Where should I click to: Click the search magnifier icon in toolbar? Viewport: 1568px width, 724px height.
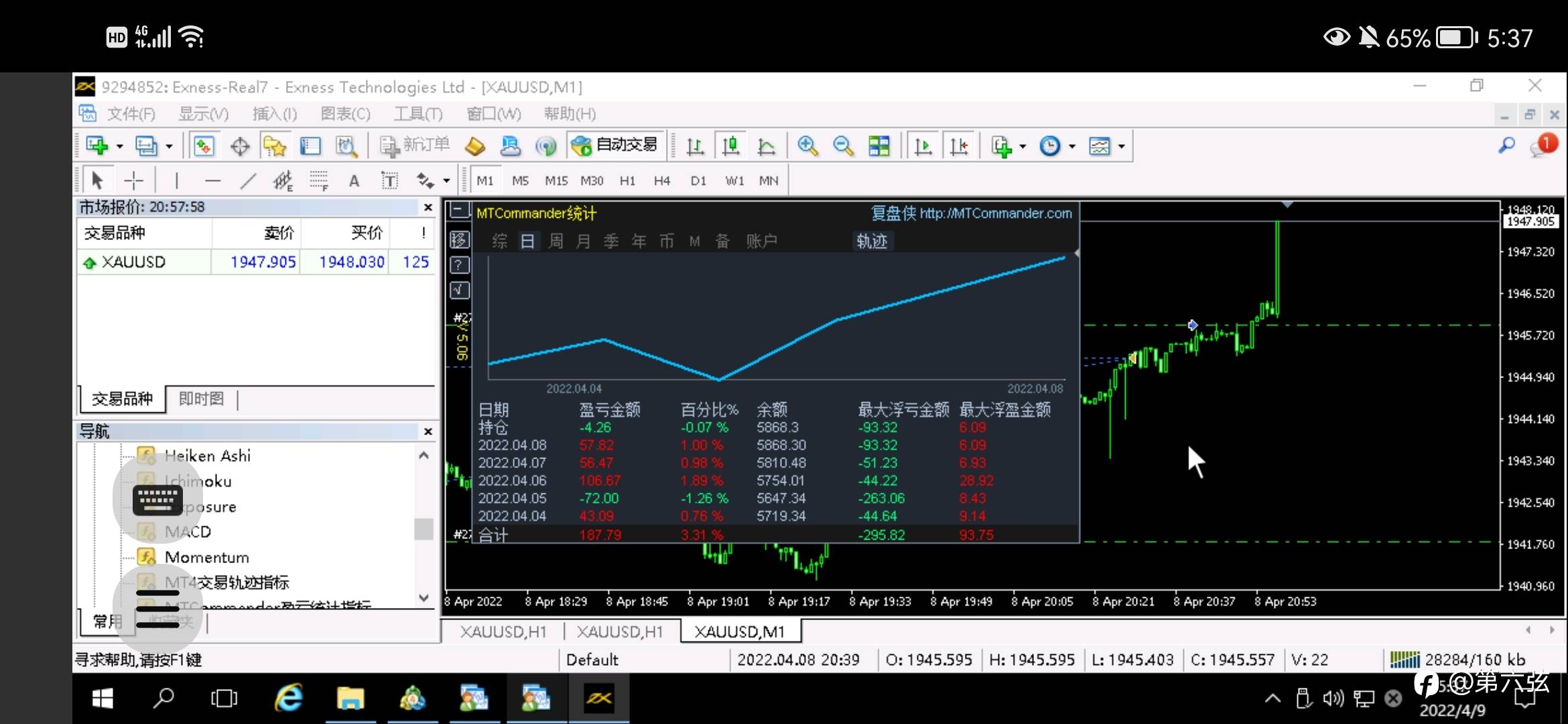(x=1506, y=145)
